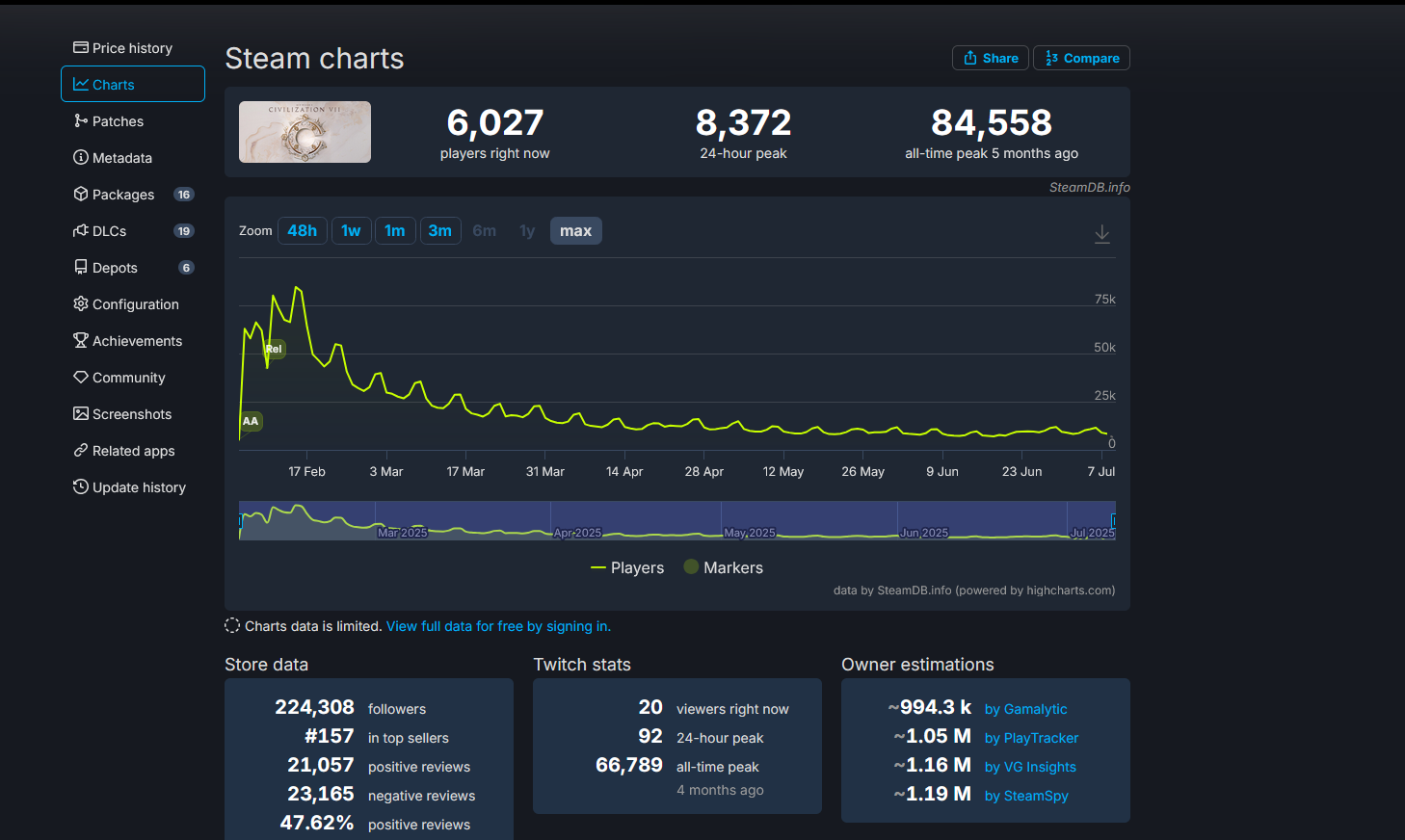The image size is (1405, 840).
Task: Click the AA marker on the chart
Action: [251, 421]
